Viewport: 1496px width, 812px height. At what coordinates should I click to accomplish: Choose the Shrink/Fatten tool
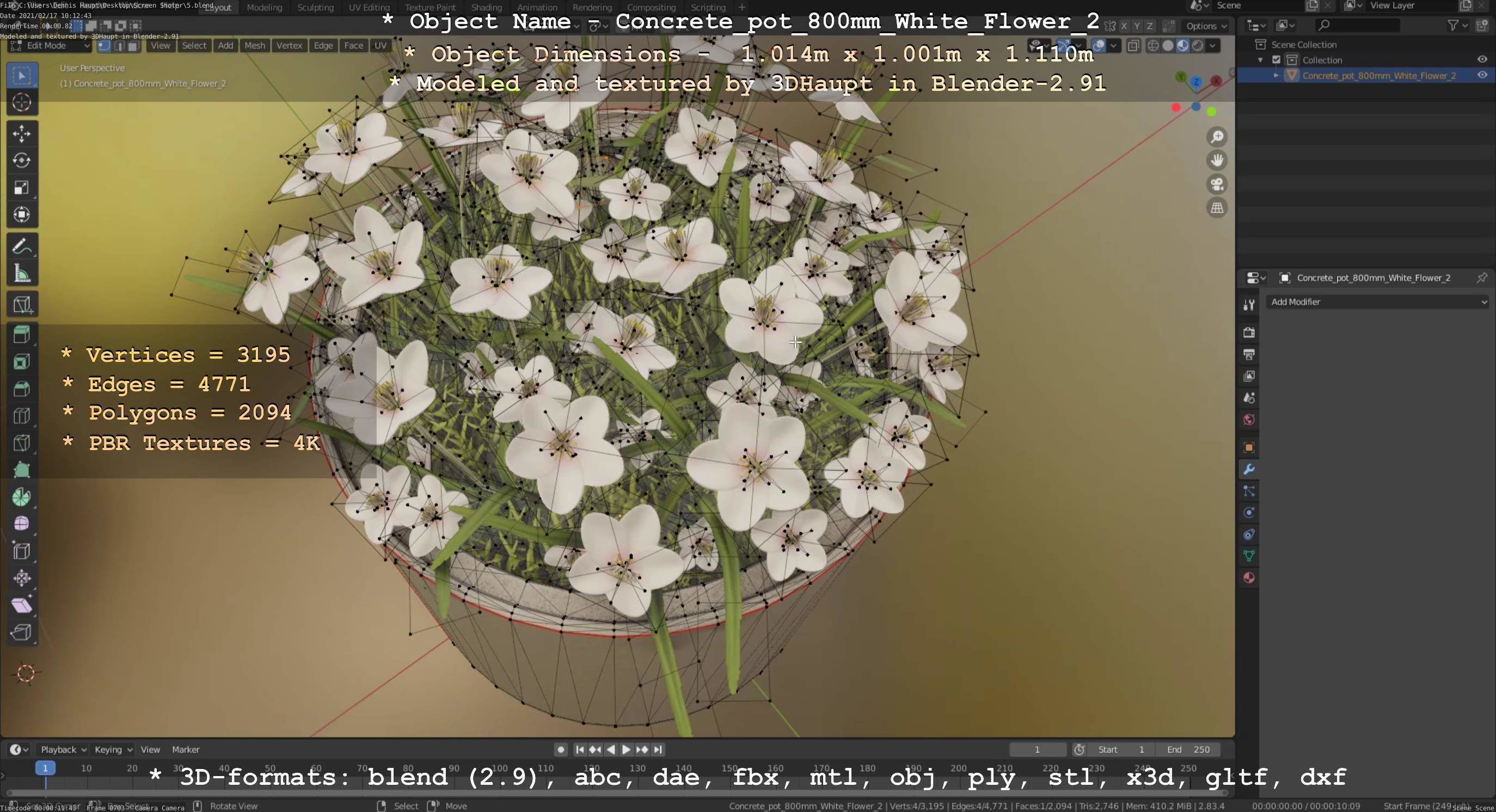[22, 578]
